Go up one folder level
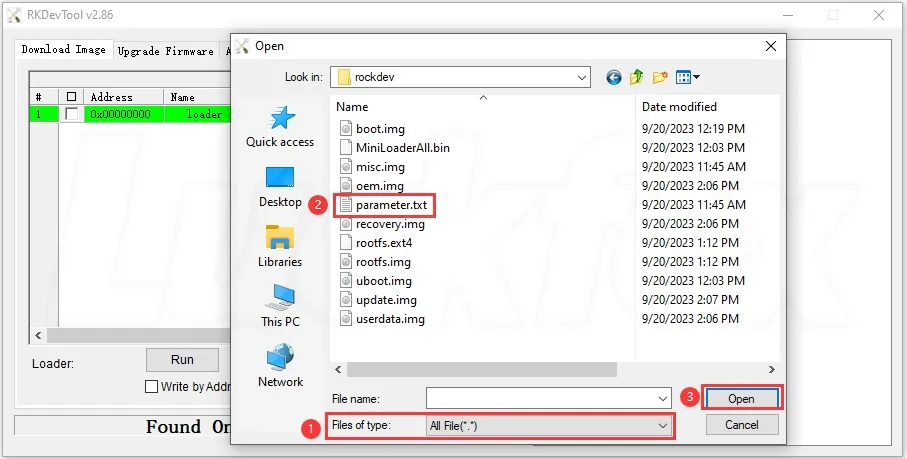The height and width of the screenshot is (459, 907). click(x=636, y=77)
